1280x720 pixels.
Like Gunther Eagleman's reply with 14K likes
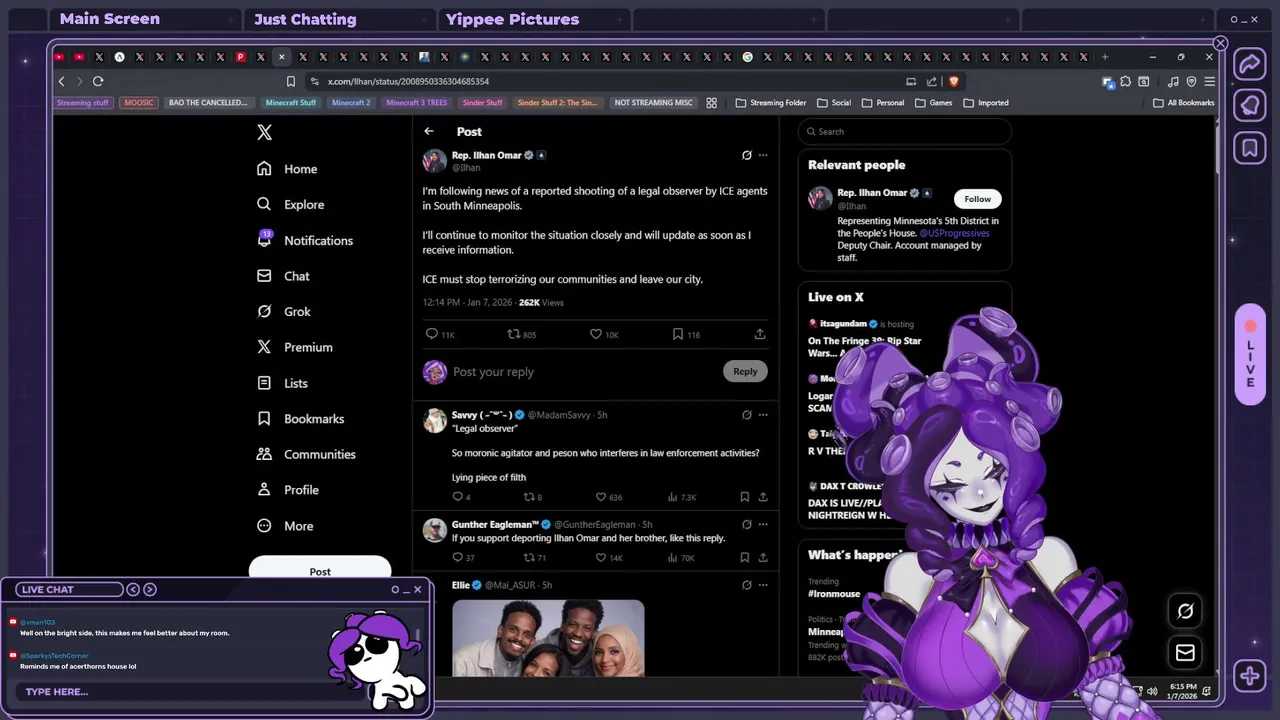(601, 557)
